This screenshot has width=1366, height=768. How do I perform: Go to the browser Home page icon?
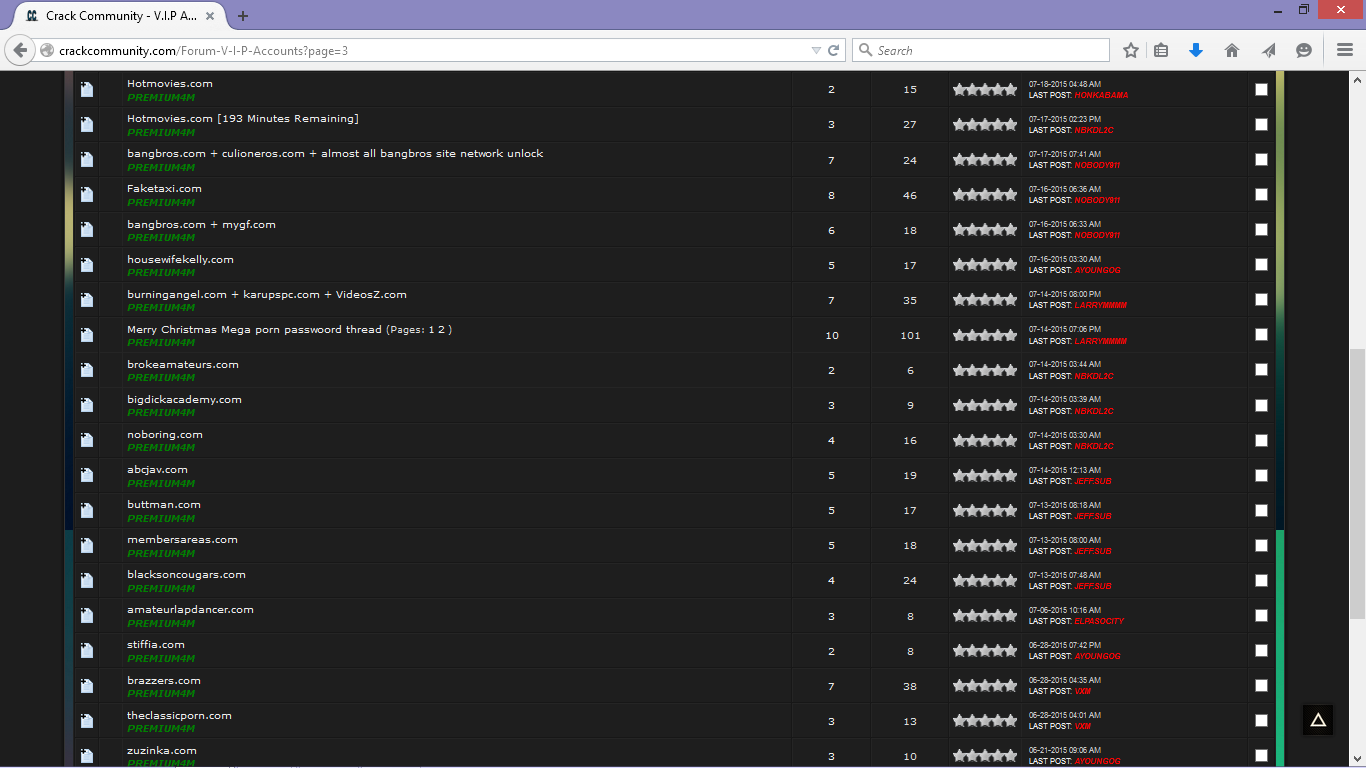click(x=1232, y=50)
